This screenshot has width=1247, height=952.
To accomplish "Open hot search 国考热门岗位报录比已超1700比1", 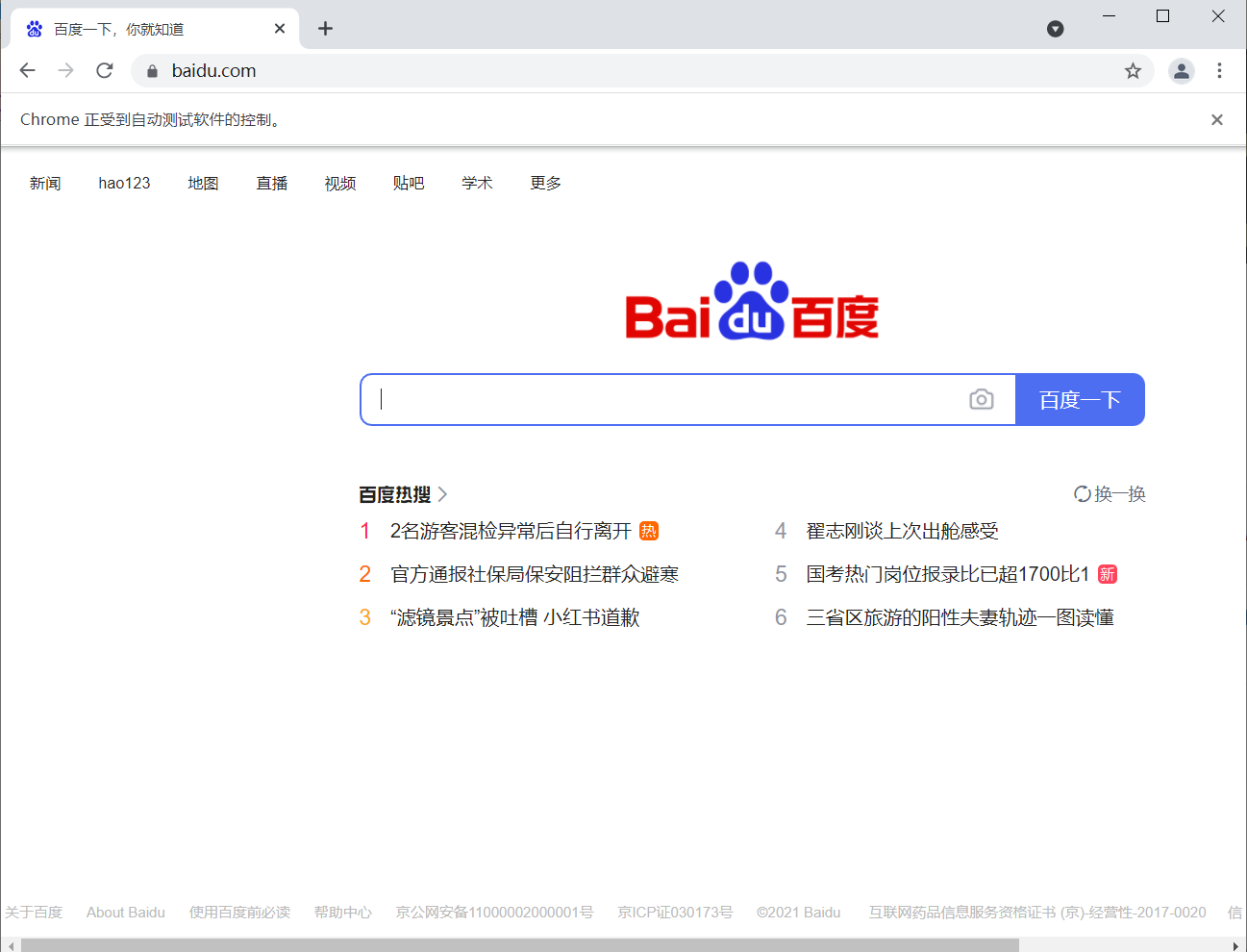I will [948, 574].
